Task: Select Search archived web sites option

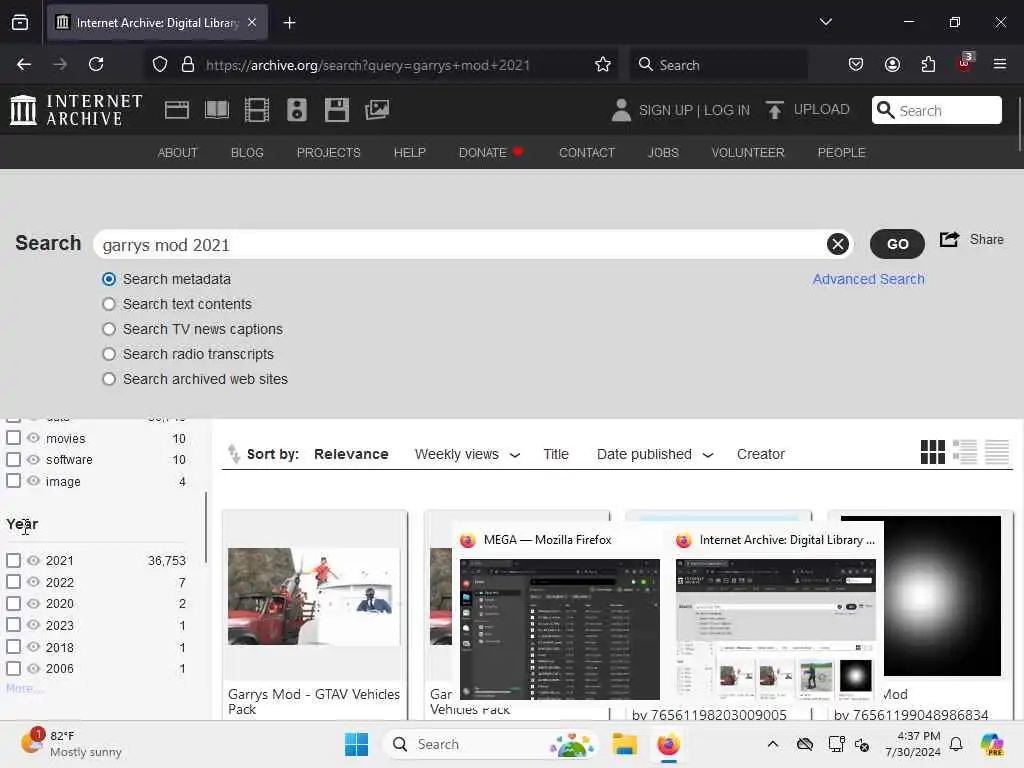Action: tap(109, 379)
